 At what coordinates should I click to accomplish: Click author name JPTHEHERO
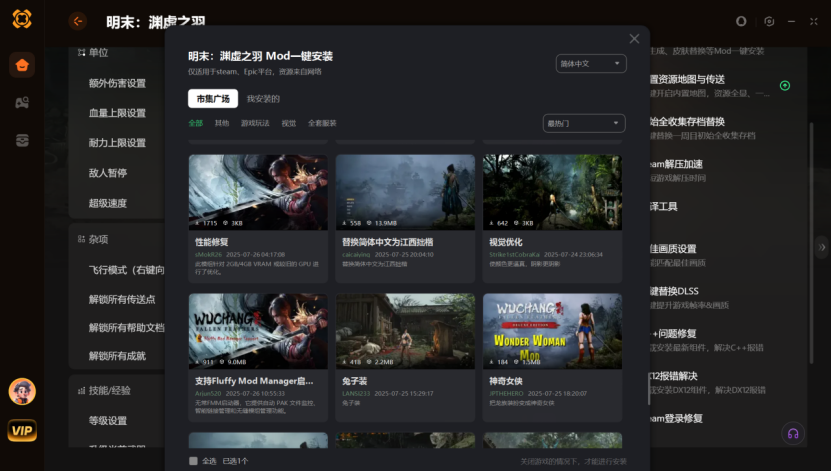tap(506, 394)
